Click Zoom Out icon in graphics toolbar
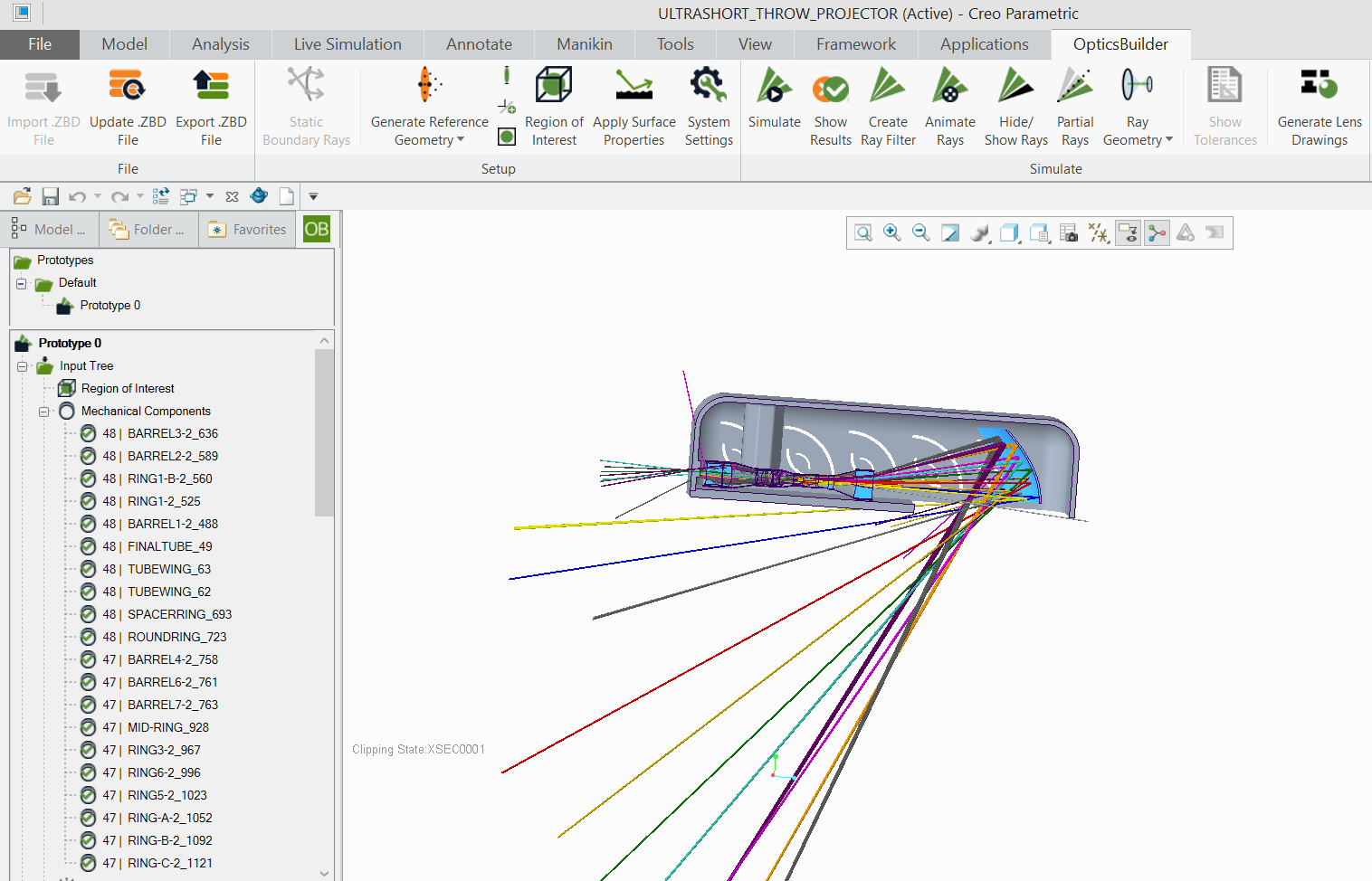1372x881 pixels. [x=921, y=233]
